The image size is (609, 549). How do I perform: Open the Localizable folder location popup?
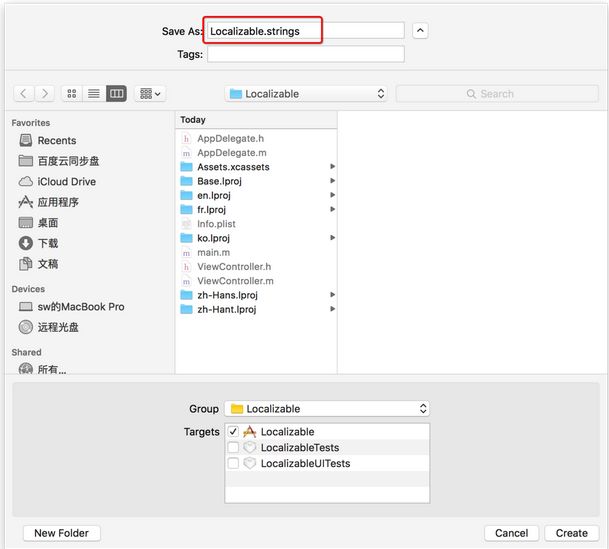pyautogui.click(x=306, y=94)
